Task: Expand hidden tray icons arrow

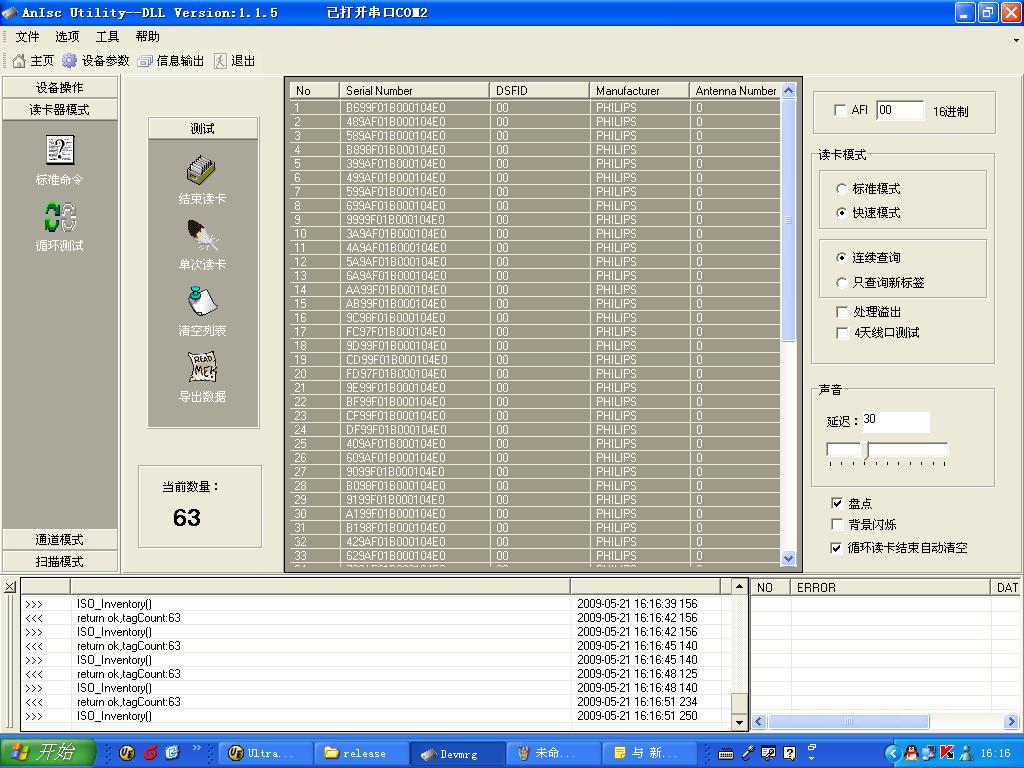Action: coord(892,753)
